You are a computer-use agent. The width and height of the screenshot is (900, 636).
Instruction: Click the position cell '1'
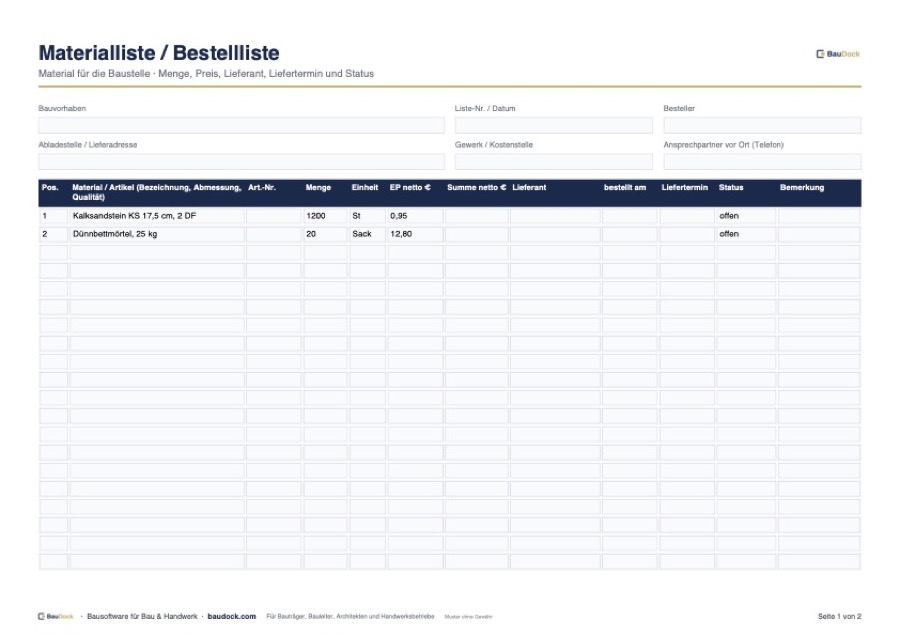point(53,216)
